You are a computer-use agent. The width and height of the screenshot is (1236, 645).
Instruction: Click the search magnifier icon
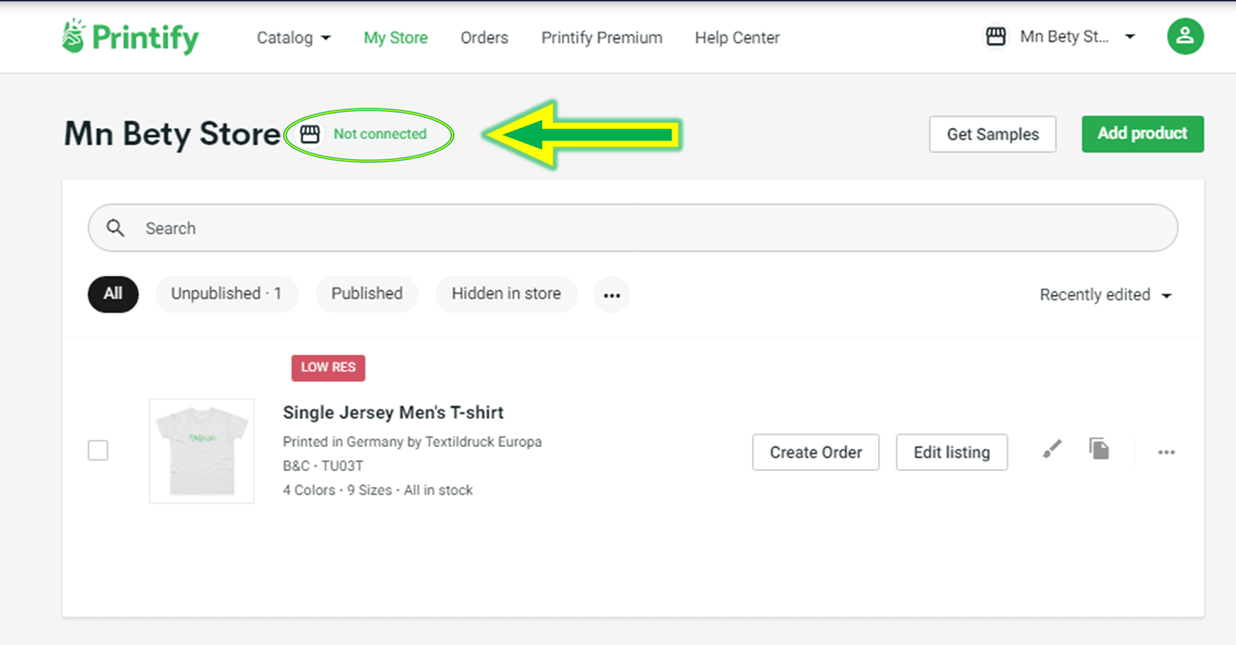pos(116,228)
